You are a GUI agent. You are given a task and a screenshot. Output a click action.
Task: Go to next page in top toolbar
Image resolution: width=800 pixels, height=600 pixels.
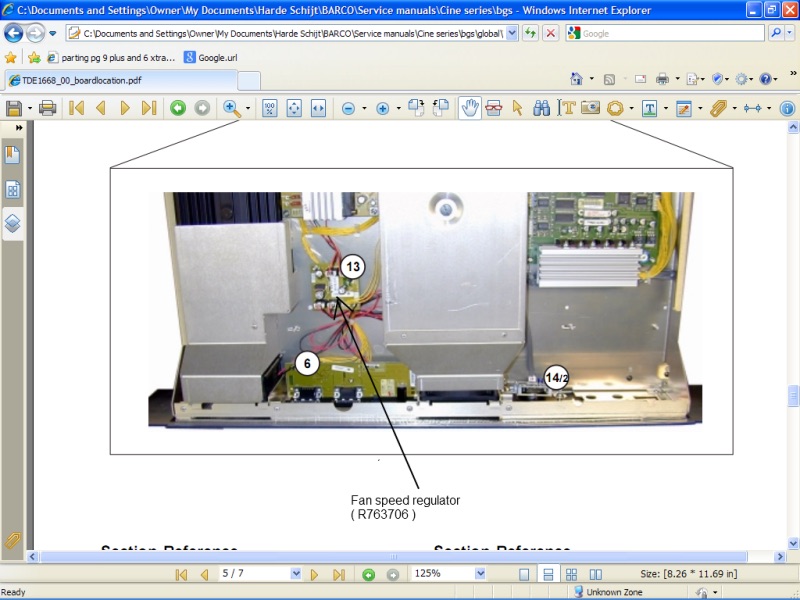tap(124, 108)
